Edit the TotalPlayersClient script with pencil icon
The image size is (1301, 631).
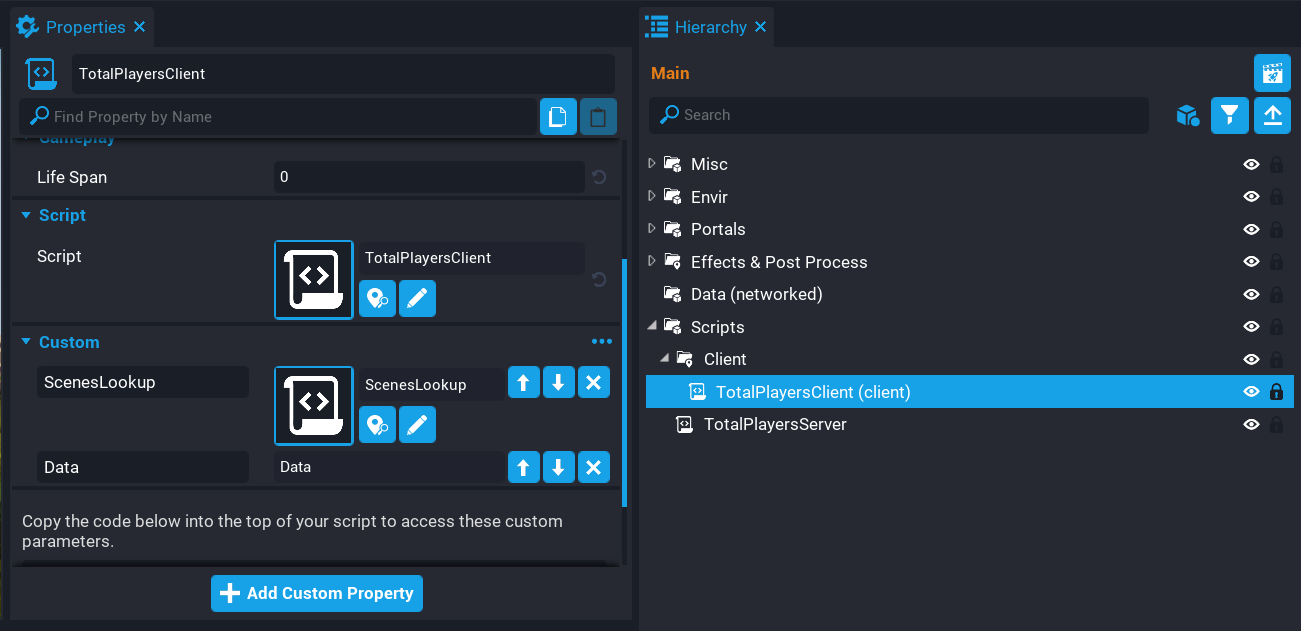(417, 299)
